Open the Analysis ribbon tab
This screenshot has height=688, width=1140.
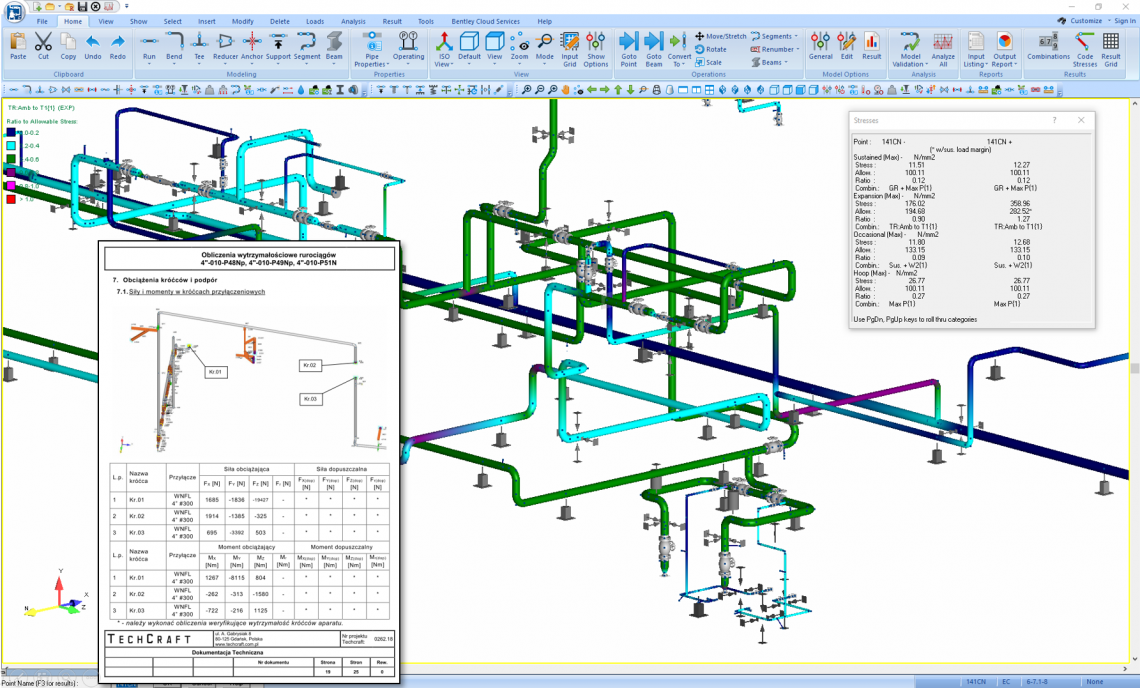[x=352, y=21]
